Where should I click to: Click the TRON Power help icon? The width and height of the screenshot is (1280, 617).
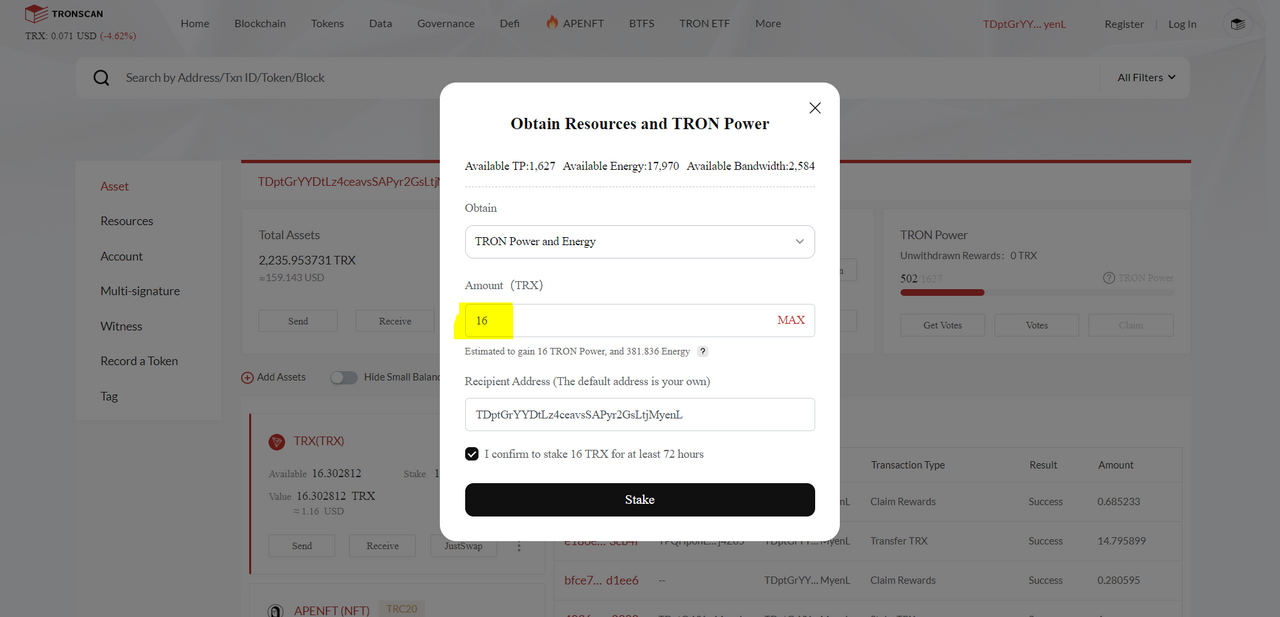coord(1108,278)
